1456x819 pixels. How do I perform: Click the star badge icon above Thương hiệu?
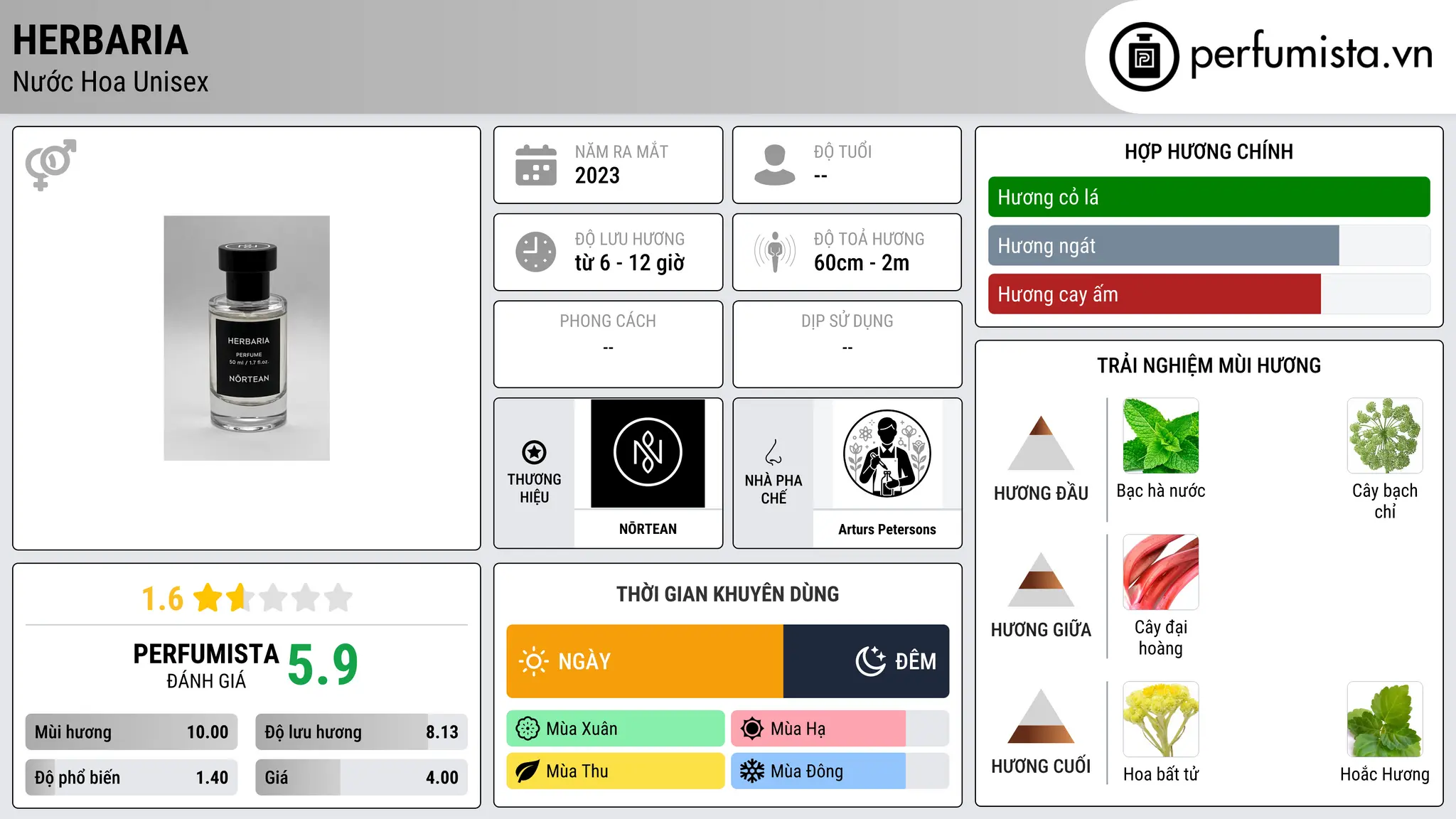pyautogui.click(x=534, y=451)
